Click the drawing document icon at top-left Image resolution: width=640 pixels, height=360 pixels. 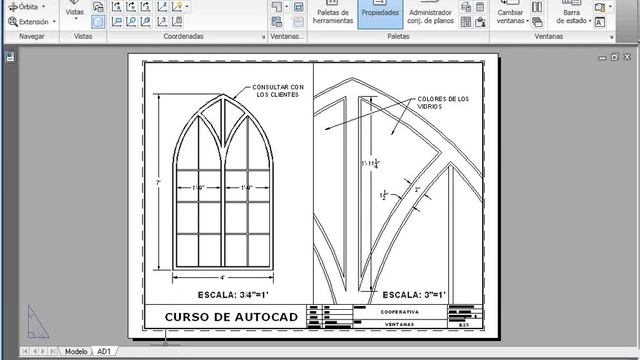10,57
